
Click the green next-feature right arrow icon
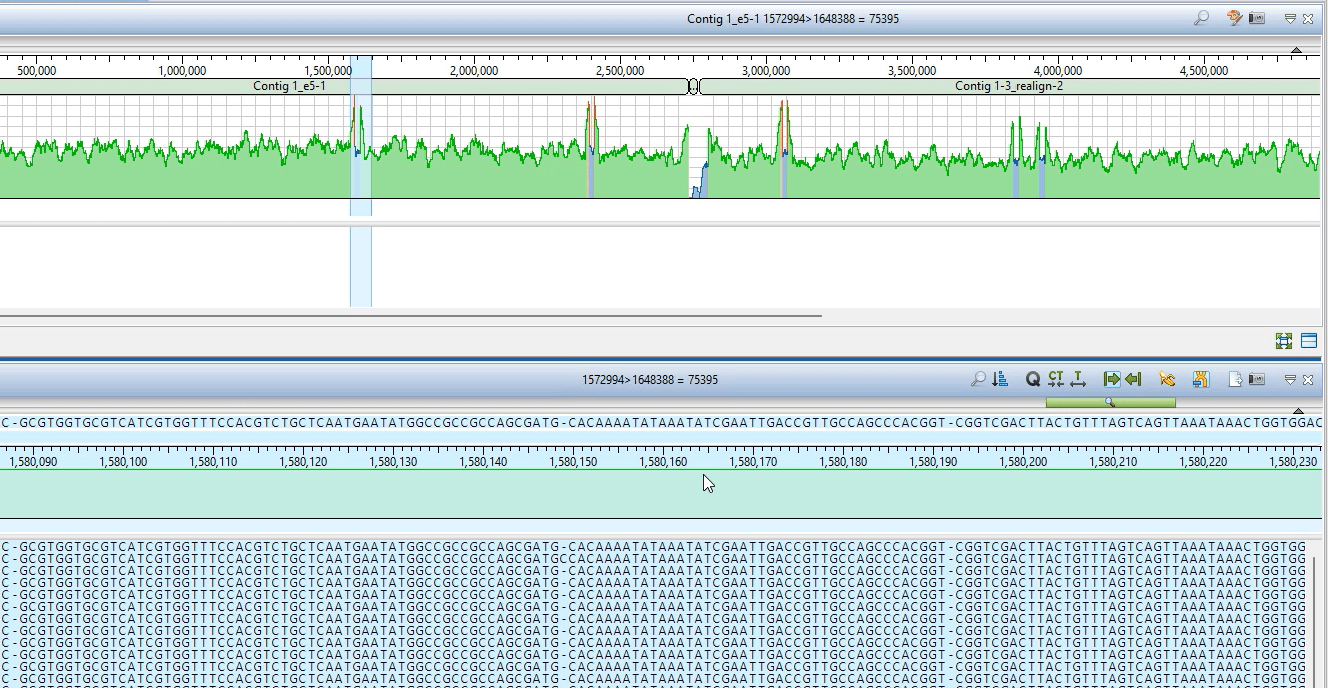click(x=1111, y=379)
